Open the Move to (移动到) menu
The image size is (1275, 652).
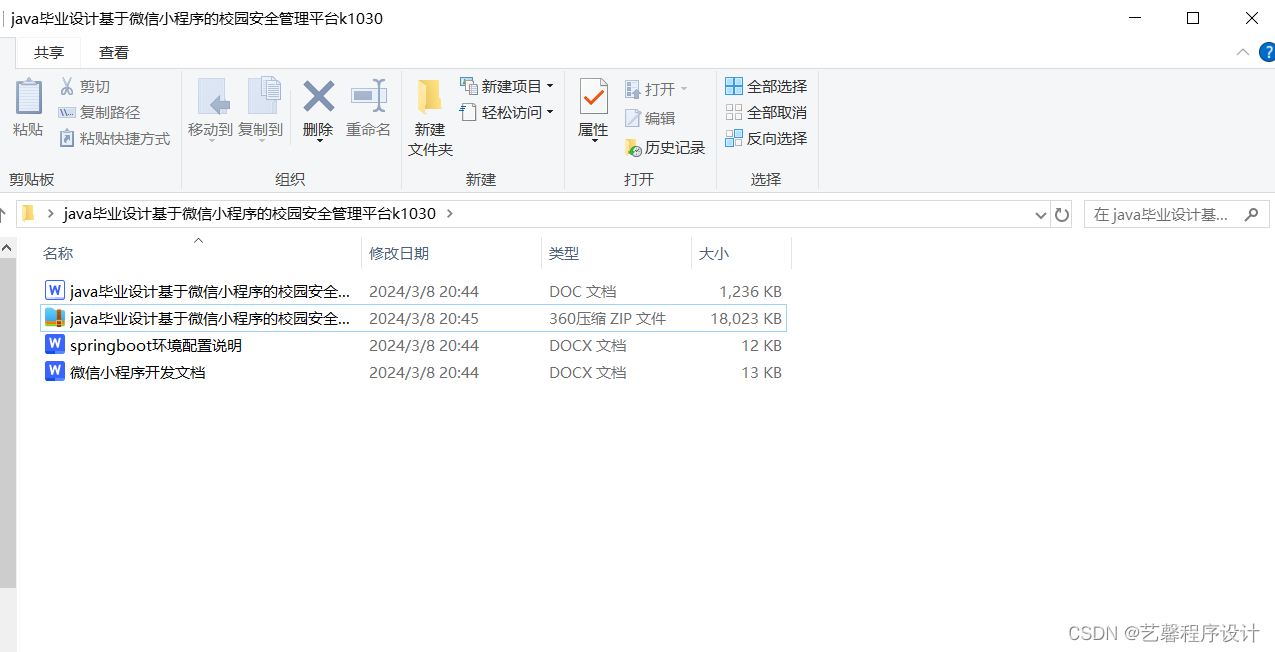(210, 110)
